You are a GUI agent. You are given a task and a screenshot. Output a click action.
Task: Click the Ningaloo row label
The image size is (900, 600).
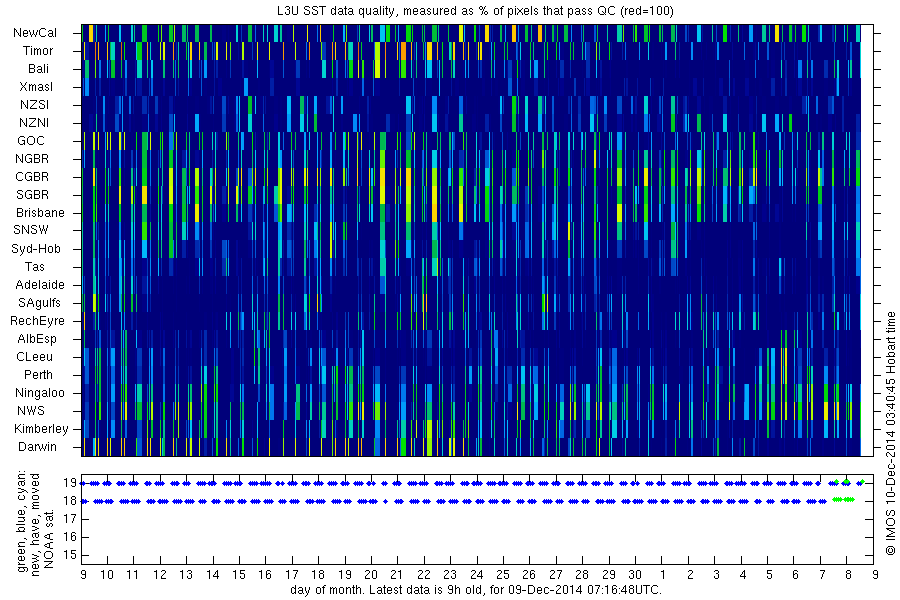[x=40, y=393]
